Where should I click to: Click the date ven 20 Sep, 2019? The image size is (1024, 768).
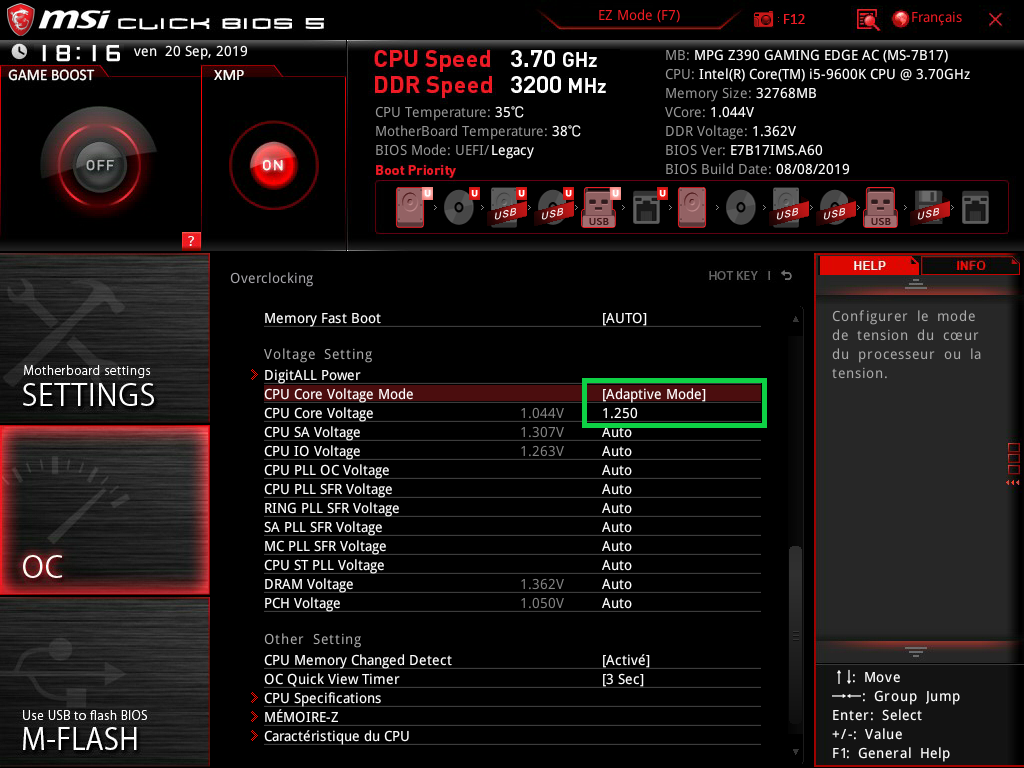tap(191, 51)
